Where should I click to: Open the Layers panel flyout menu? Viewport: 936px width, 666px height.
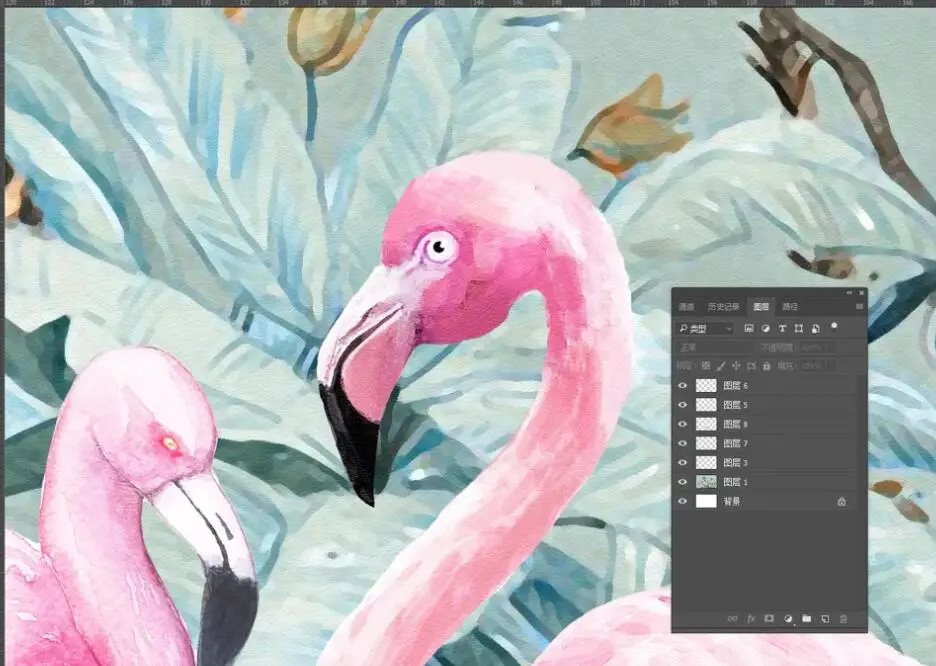tap(860, 307)
